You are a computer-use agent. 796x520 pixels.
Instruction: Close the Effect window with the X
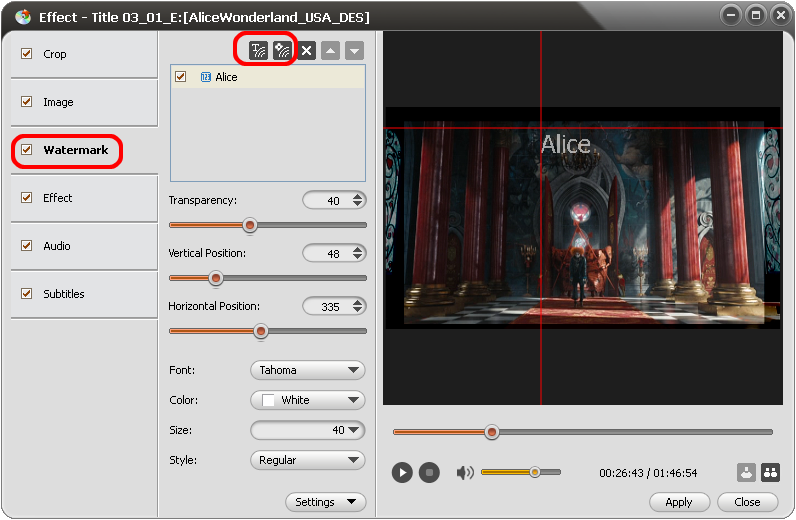tap(781, 15)
